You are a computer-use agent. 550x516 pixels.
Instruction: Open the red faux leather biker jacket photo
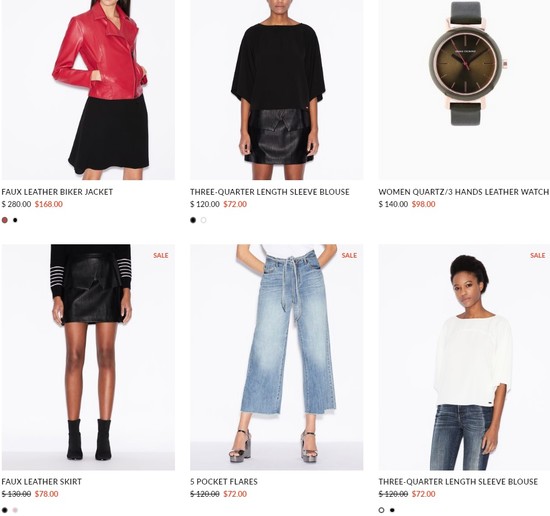pos(88,90)
